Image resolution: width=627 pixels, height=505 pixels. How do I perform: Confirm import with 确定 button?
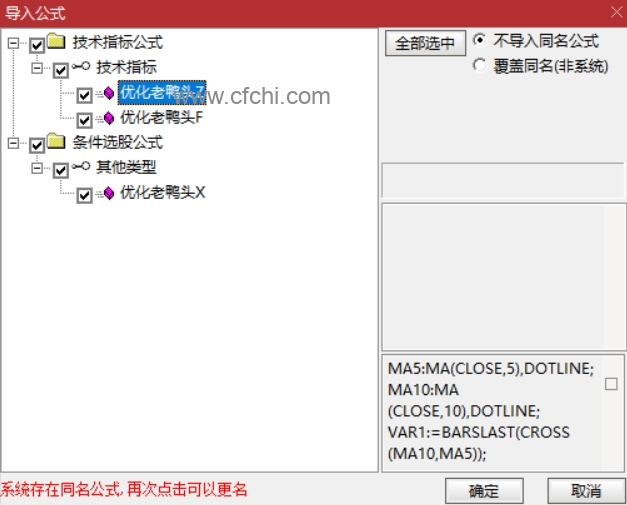pos(484,491)
